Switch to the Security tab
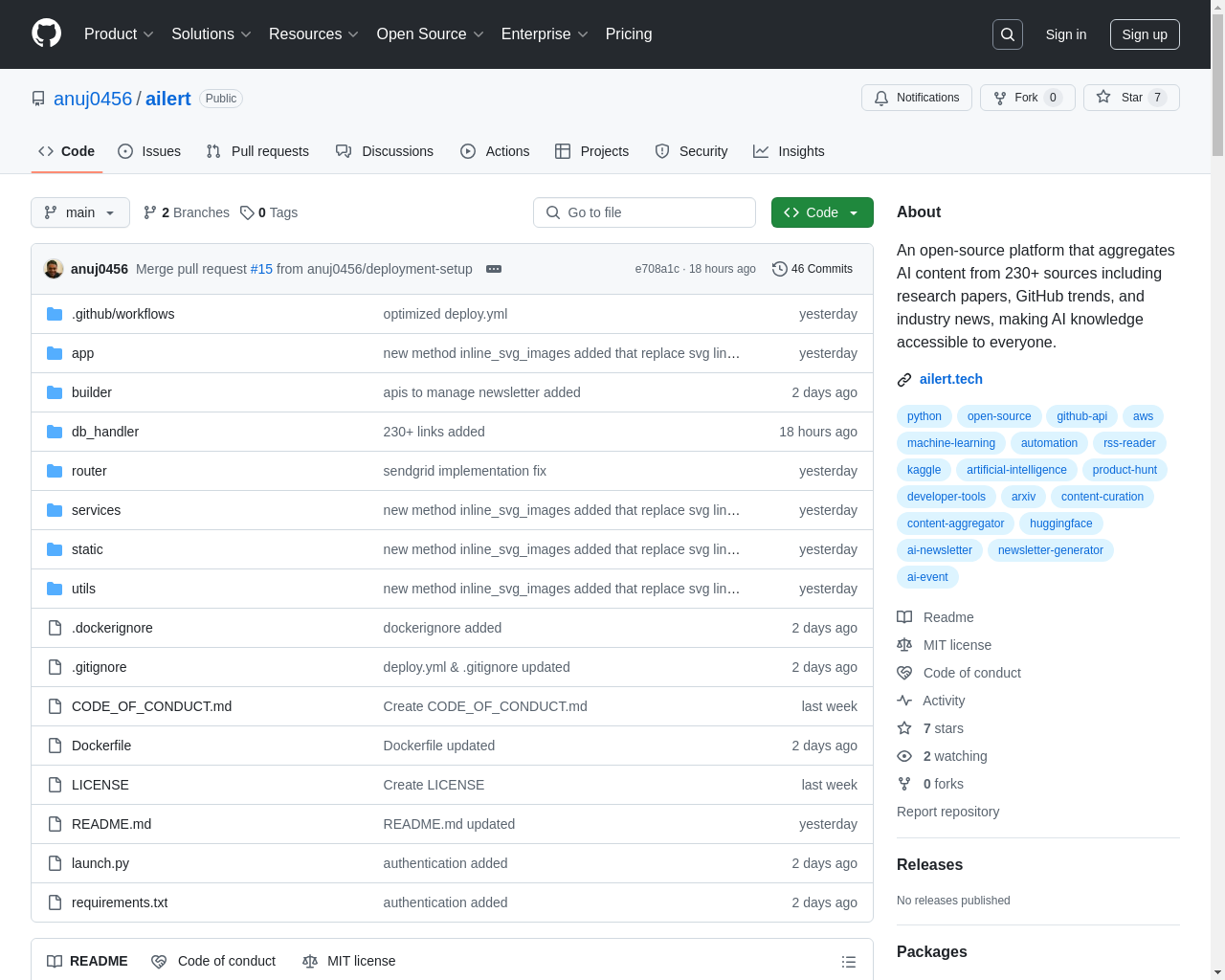Image resolution: width=1225 pixels, height=980 pixels. [x=691, y=151]
